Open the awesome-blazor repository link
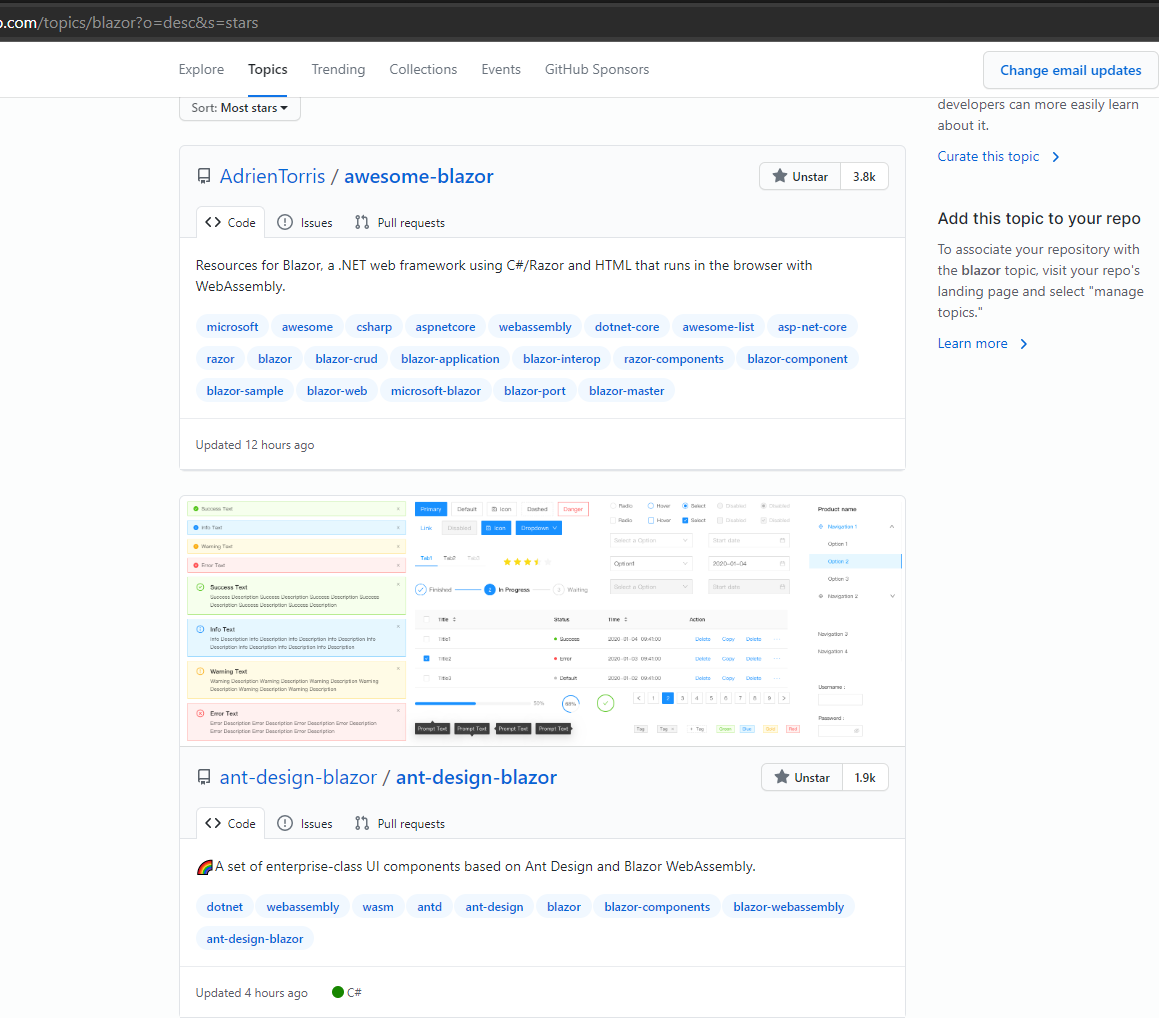 418,177
